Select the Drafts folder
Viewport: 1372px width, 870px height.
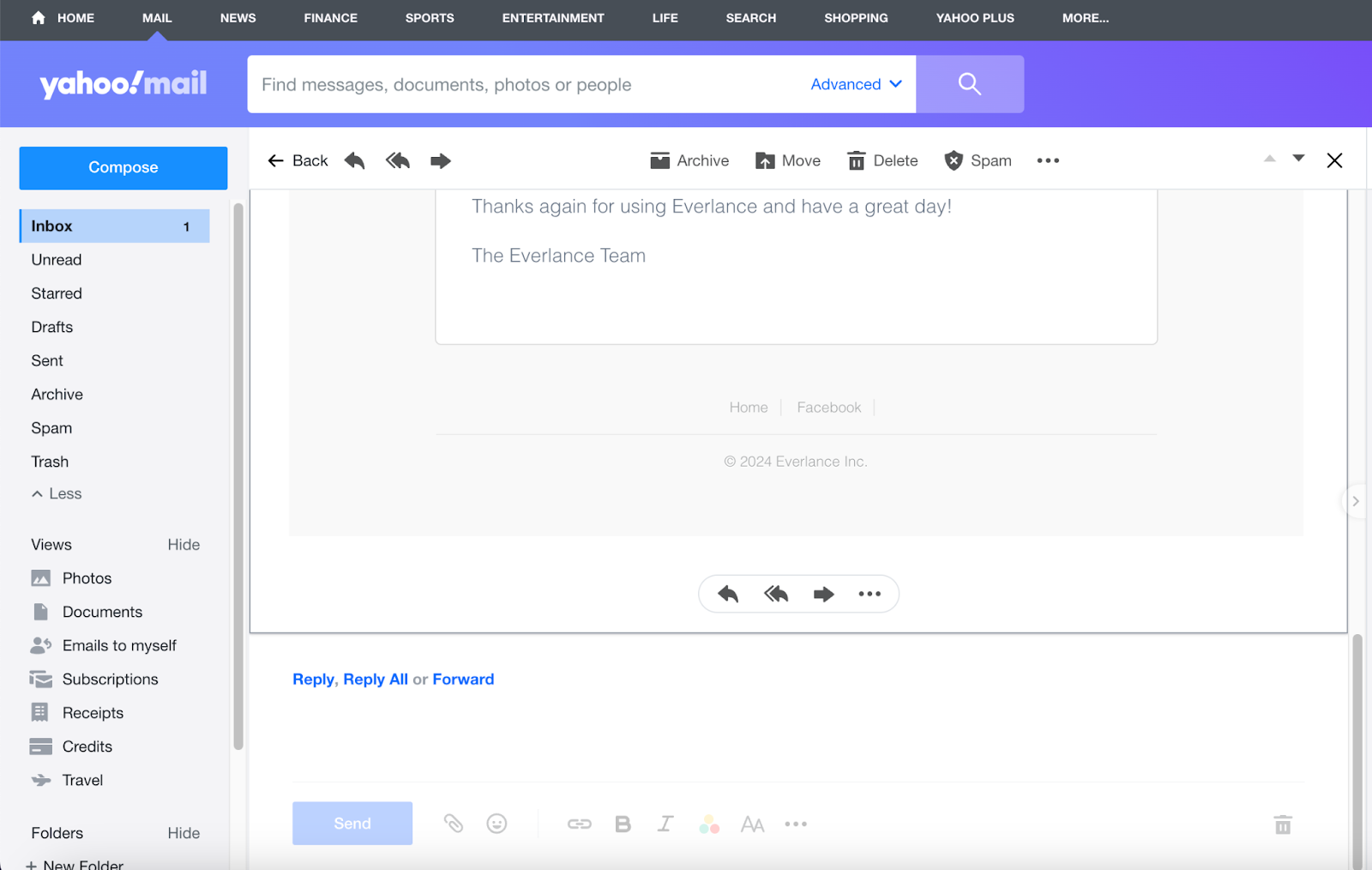52,327
